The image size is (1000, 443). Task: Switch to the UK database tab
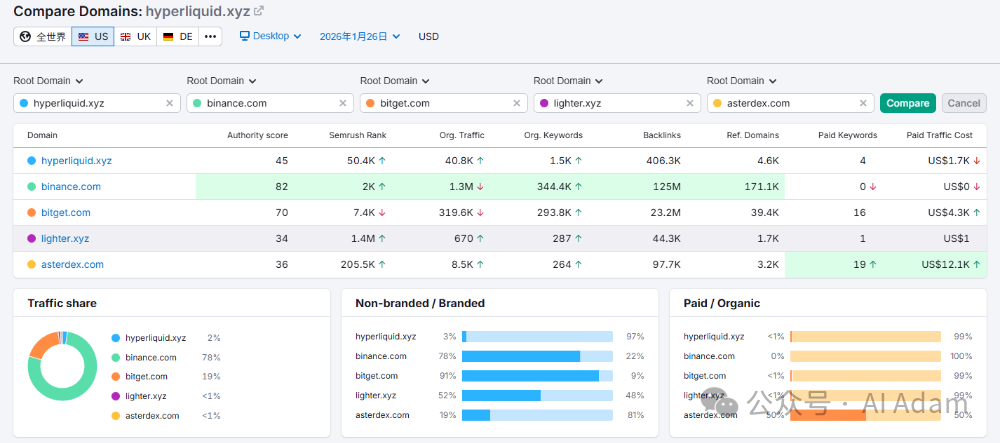click(135, 37)
